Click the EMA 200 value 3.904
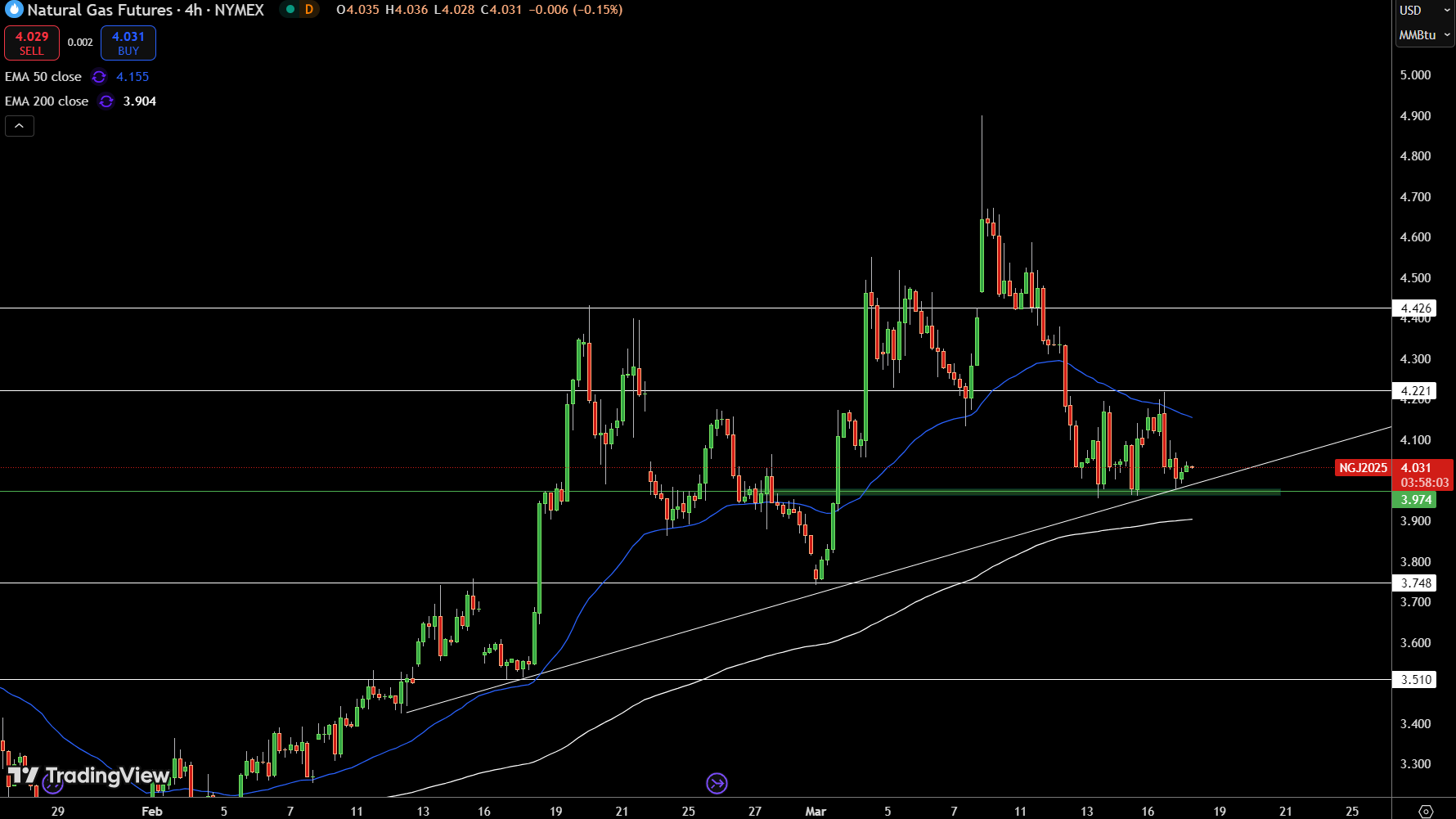Image resolution: width=1456 pixels, height=819 pixels. pyautogui.click(x=140, y=101)
